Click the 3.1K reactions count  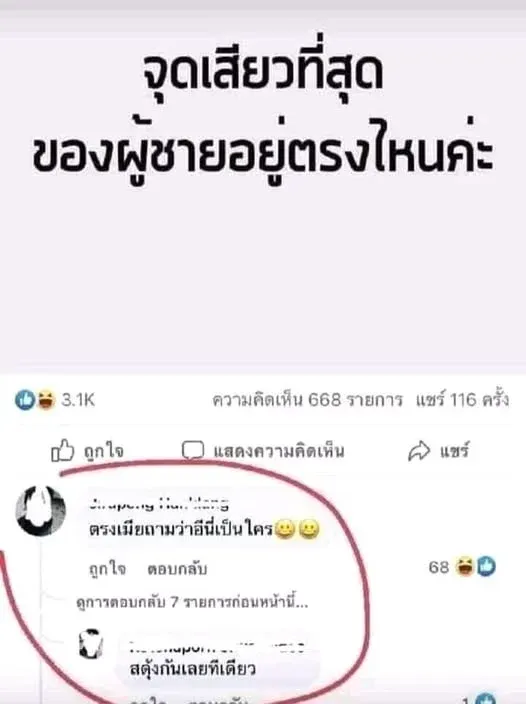tap(78, 400)
